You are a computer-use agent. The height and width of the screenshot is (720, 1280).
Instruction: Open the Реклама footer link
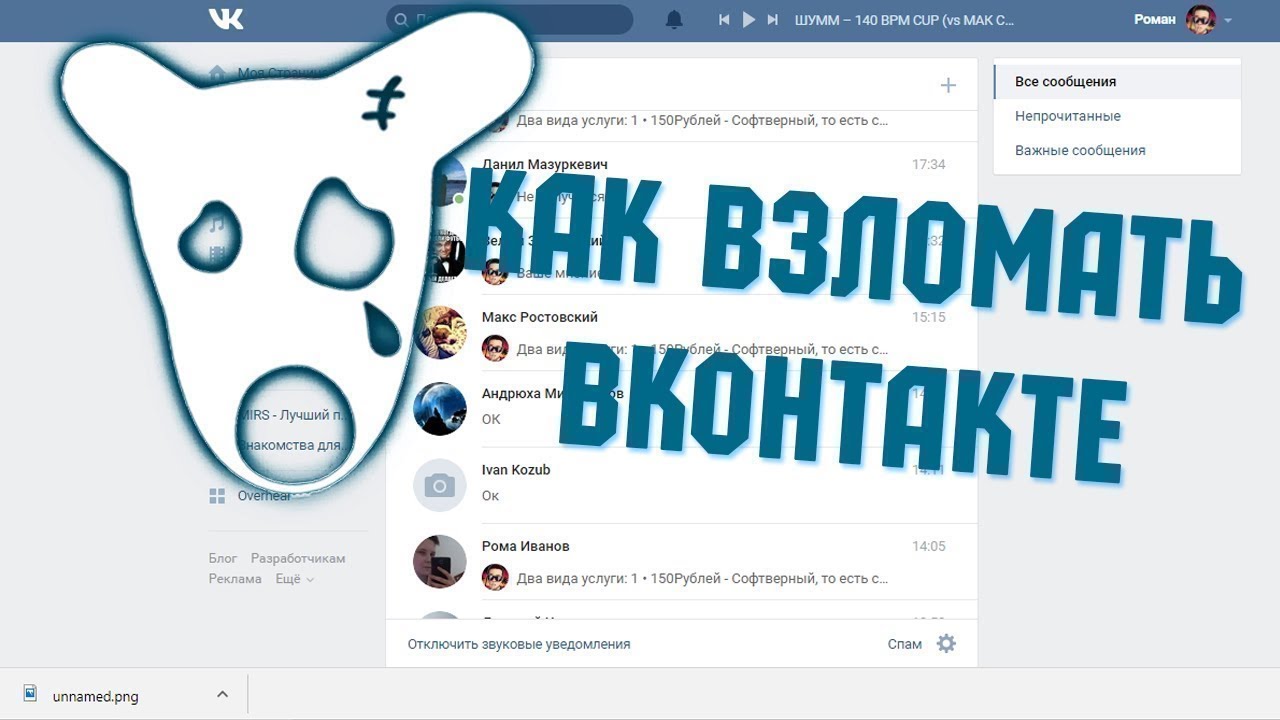pyautogui.click(x=235, y=578)
